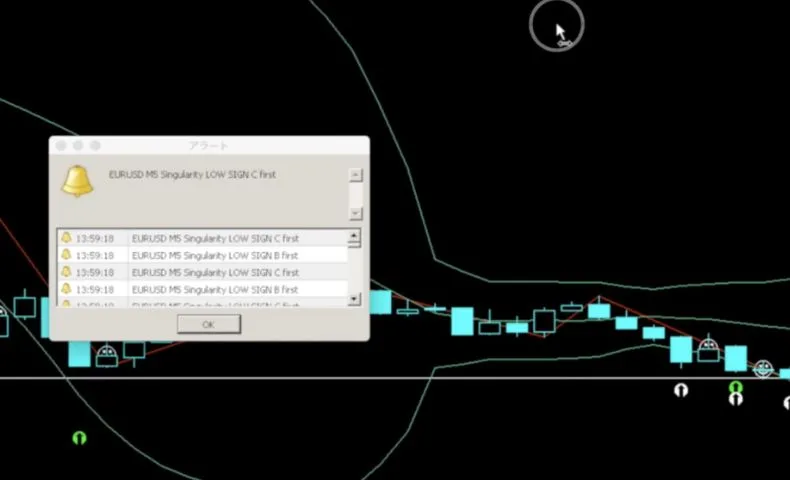
Task: Select the alert message text beside large bell
Action: 192,175
